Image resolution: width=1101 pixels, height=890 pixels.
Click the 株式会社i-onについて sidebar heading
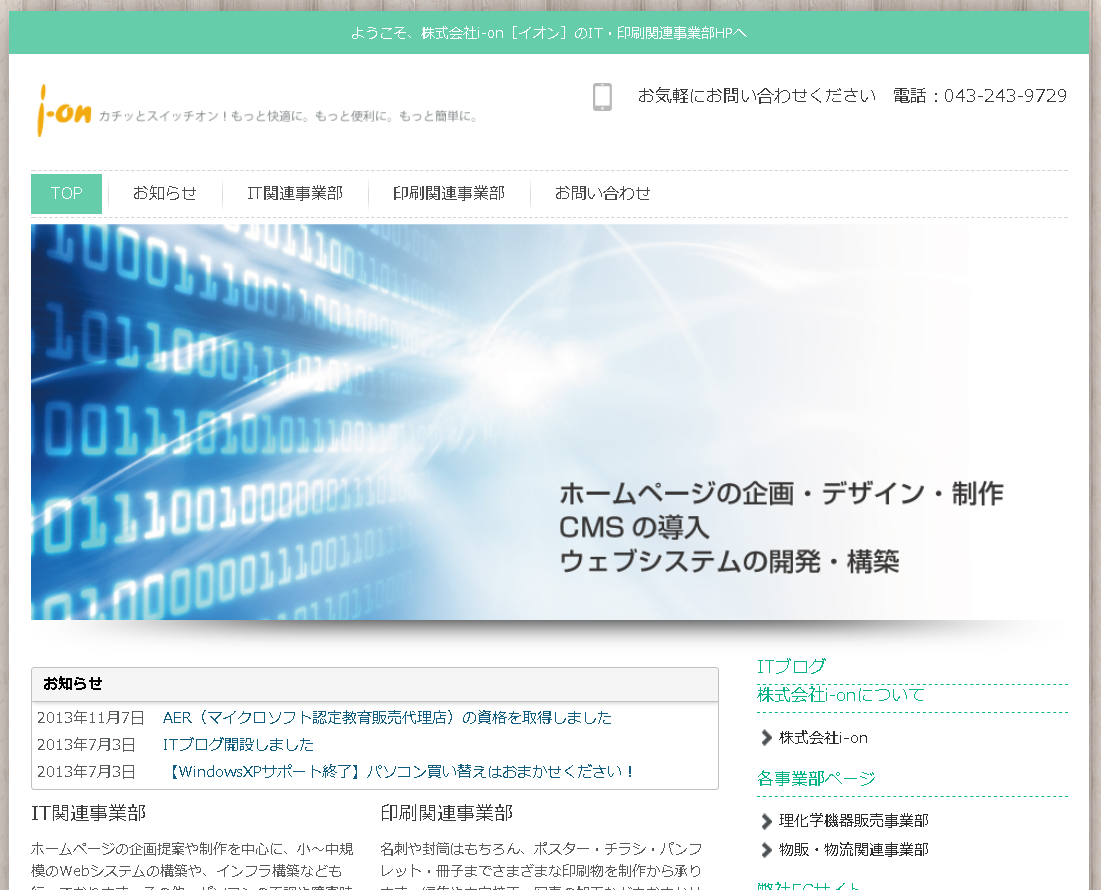[x=840, y=694]
